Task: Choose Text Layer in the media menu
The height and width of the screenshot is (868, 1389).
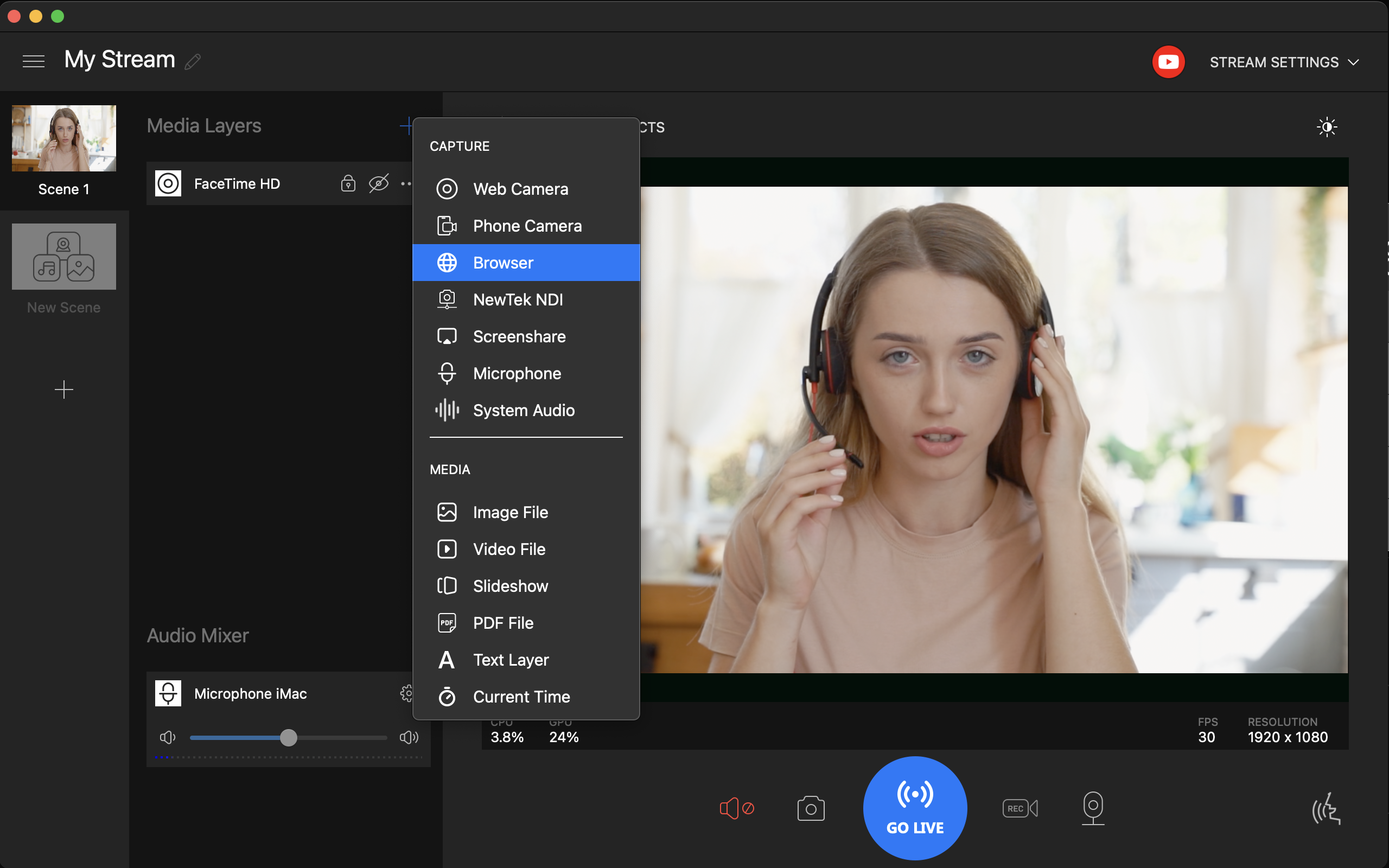Action: [x=510, y=660]
